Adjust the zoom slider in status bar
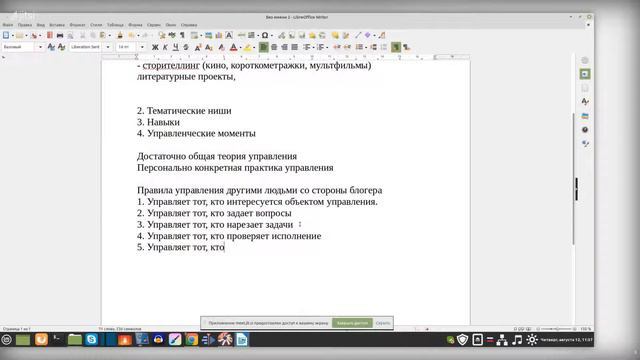 point(556,329)
